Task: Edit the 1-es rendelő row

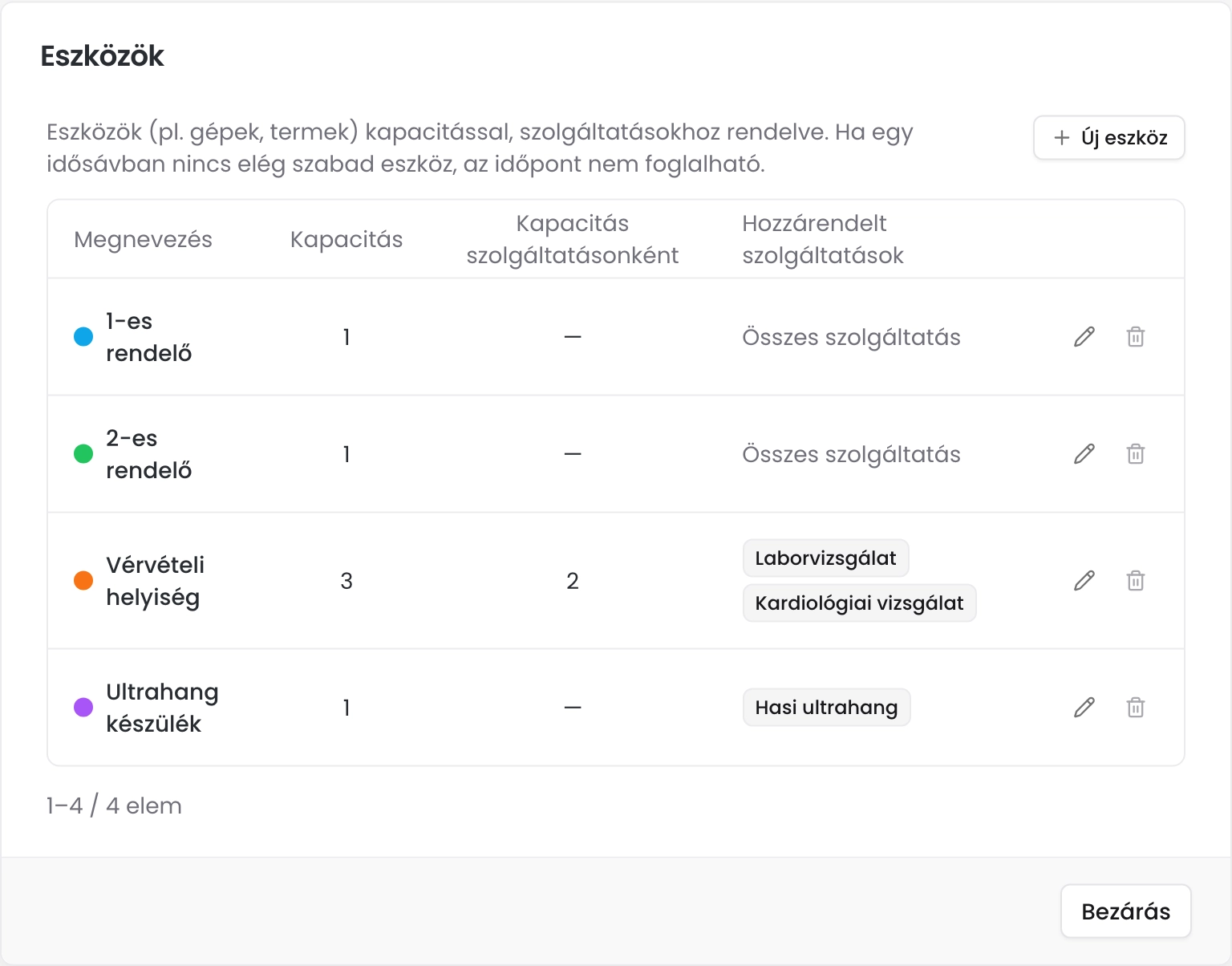Action: point(1084,337)
